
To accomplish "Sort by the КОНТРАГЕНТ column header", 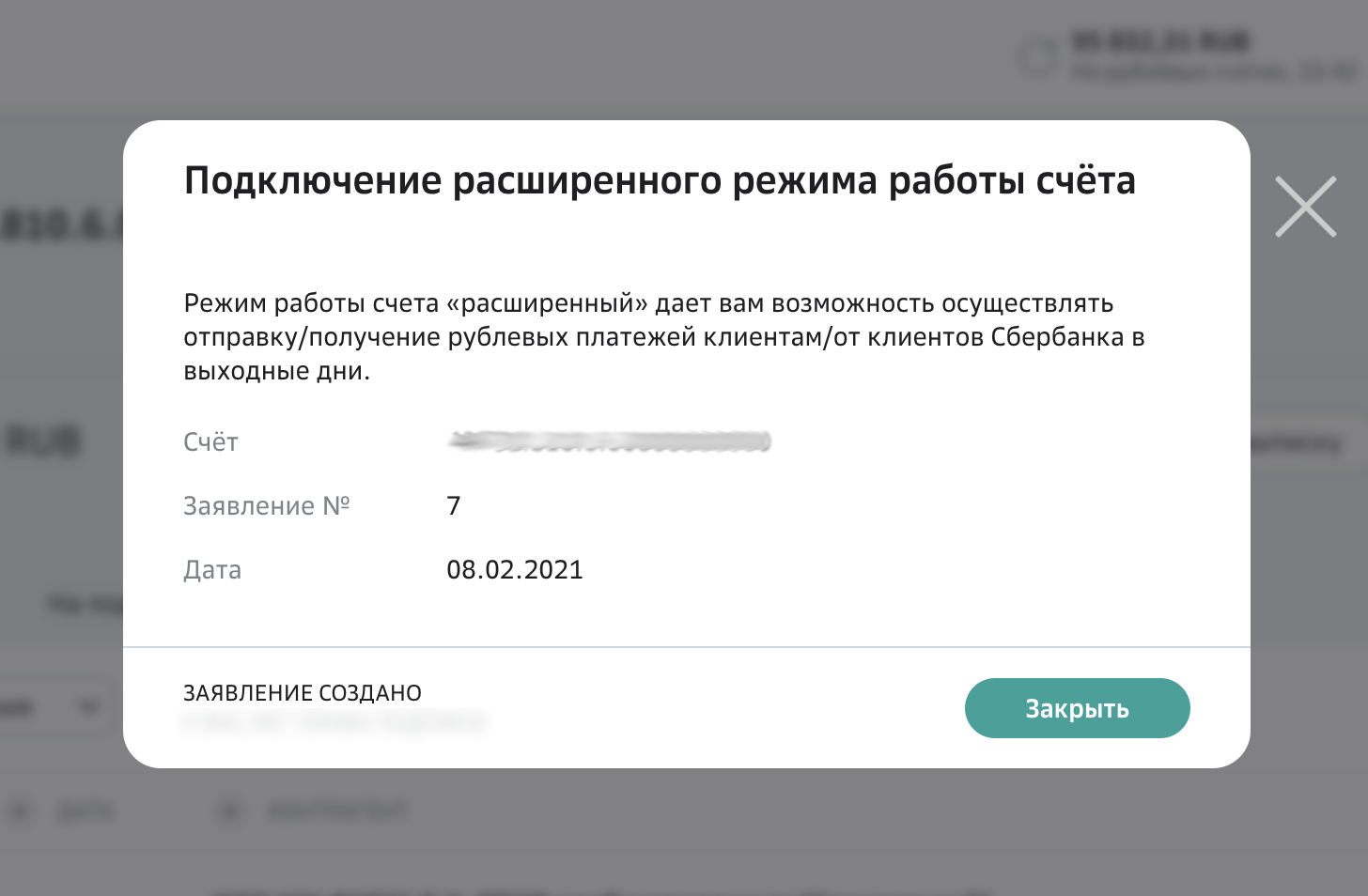I will 338,811.
